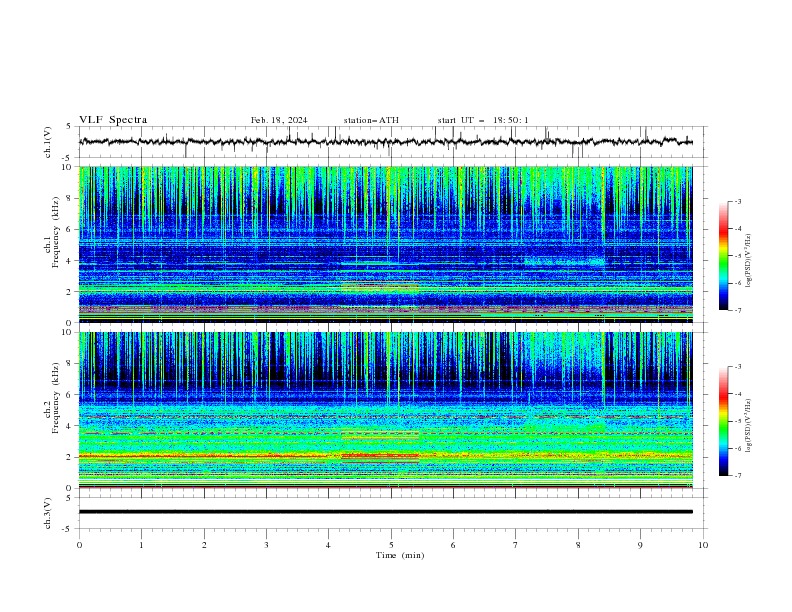Screen dimensions: 792x612
Task: Click the '5' tick on the ch.1(V) axis
Action: [x=70, y=126]
